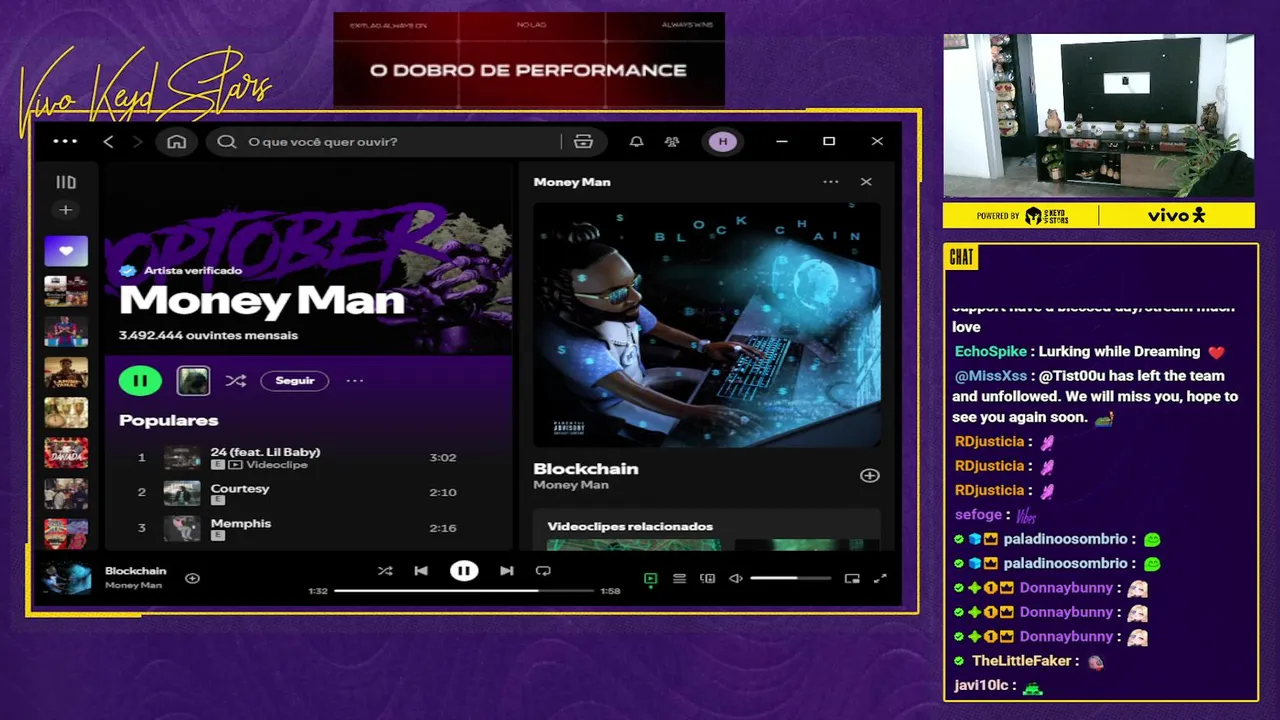
Task: Adjust the volume slider
Action: (791, 578)
